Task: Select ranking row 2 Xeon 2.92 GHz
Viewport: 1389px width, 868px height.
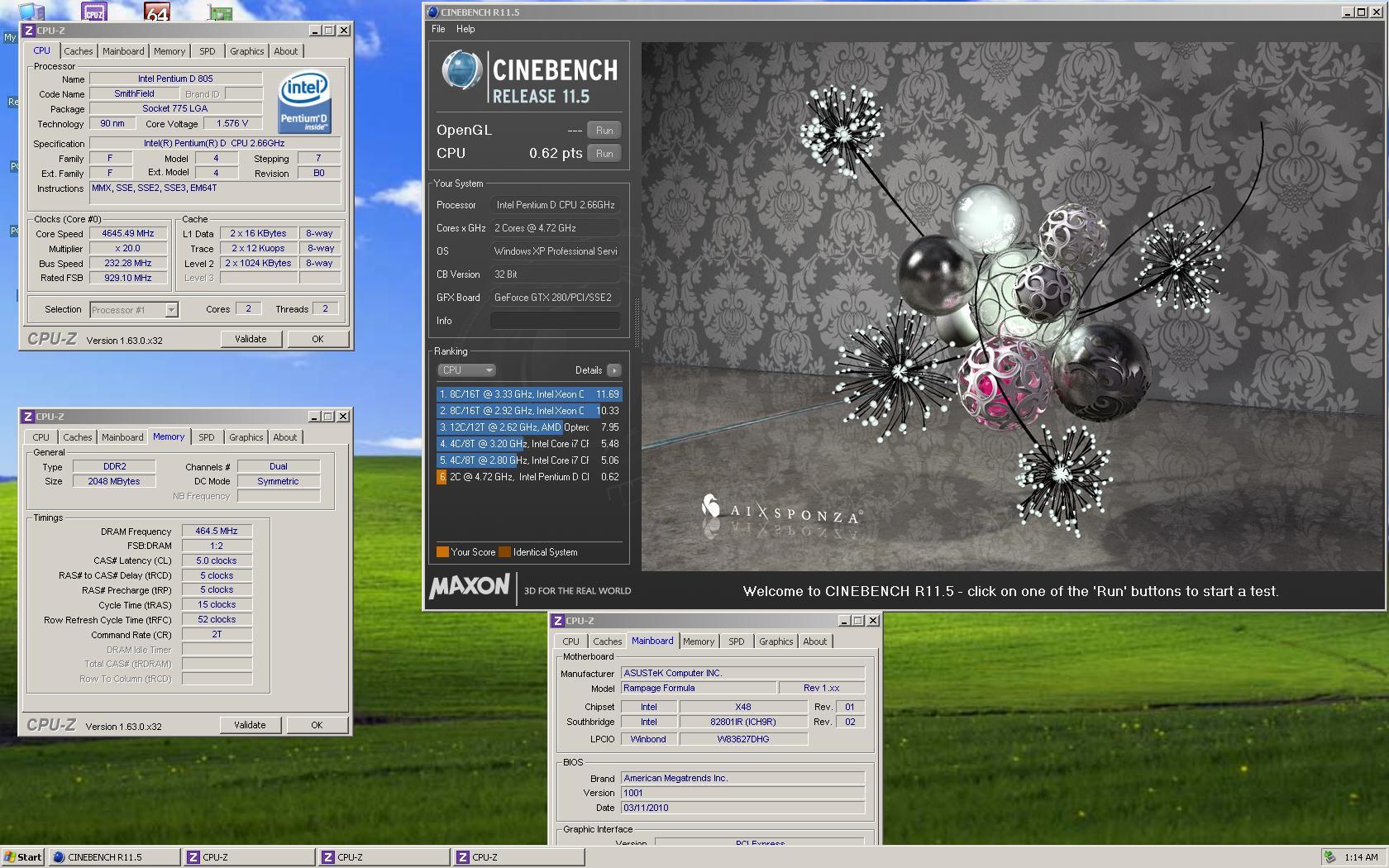Action: tap(529, 411)
